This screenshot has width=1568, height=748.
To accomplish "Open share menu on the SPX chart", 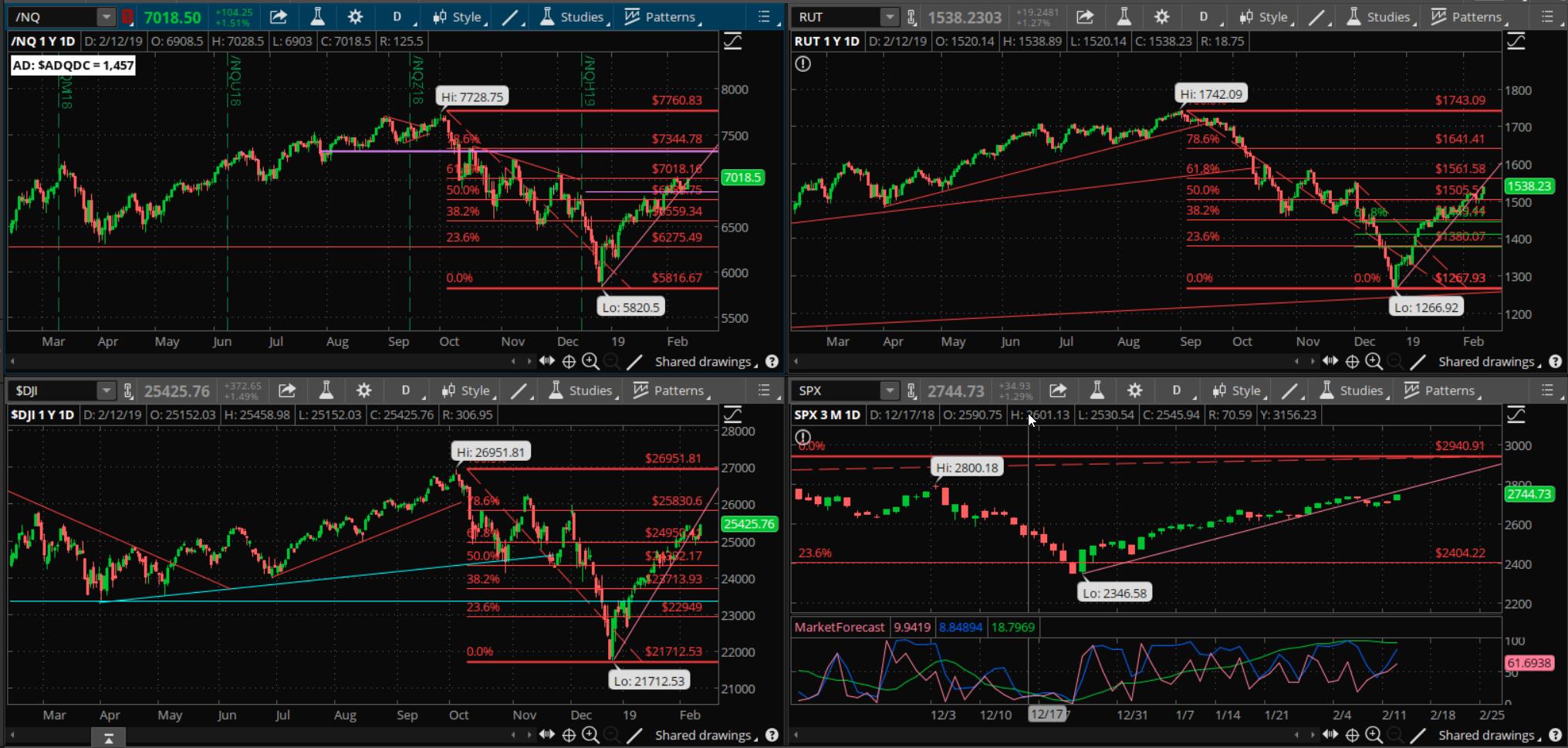I will click(1058, 391).
